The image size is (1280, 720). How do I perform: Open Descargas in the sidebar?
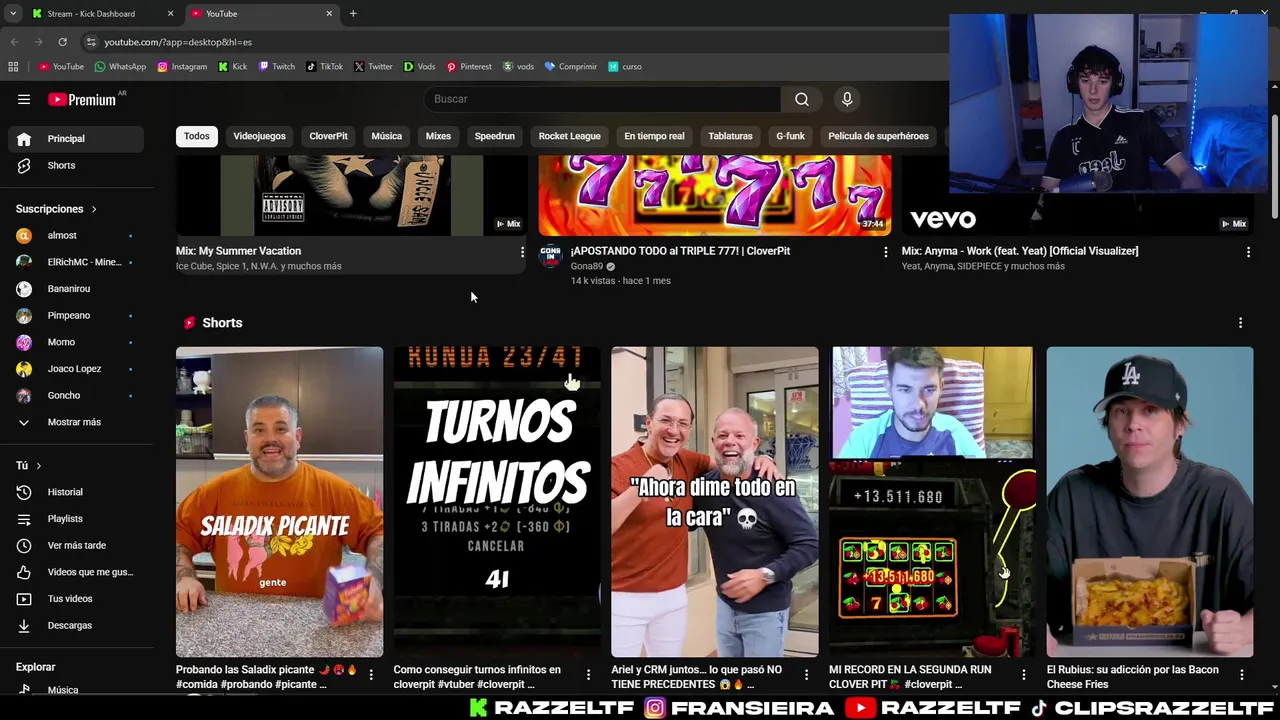point(75,625)
